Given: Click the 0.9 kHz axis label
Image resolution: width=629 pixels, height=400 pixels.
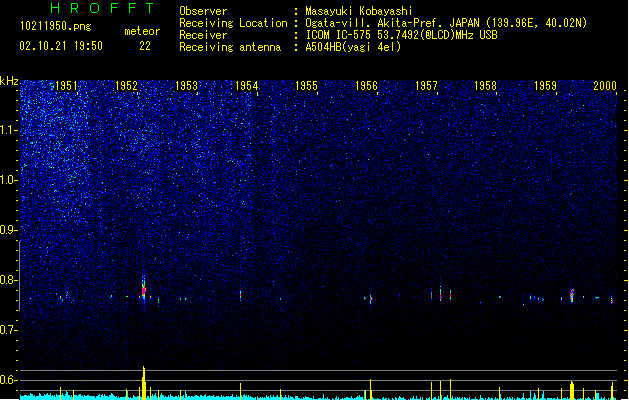Looking at the screenshot, I should coord(8,230).
